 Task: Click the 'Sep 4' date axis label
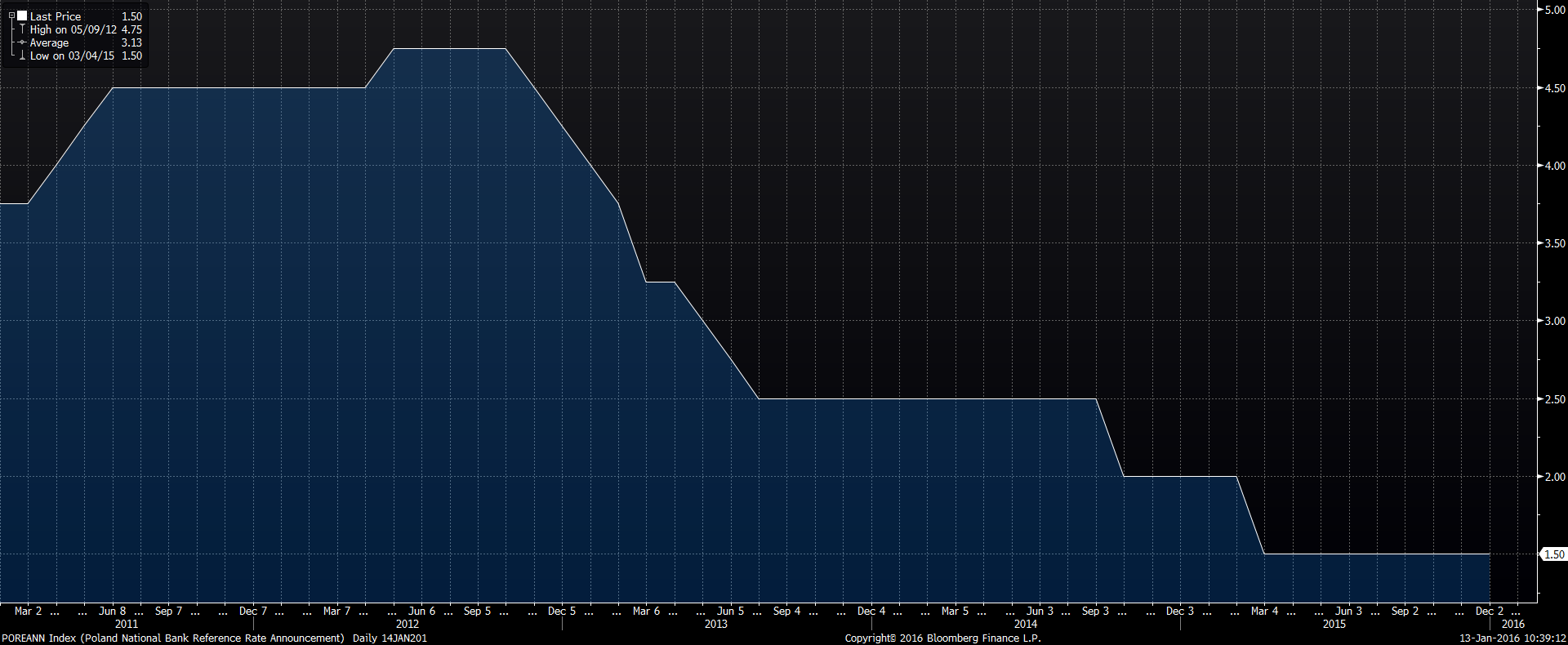tap(786, 611)
